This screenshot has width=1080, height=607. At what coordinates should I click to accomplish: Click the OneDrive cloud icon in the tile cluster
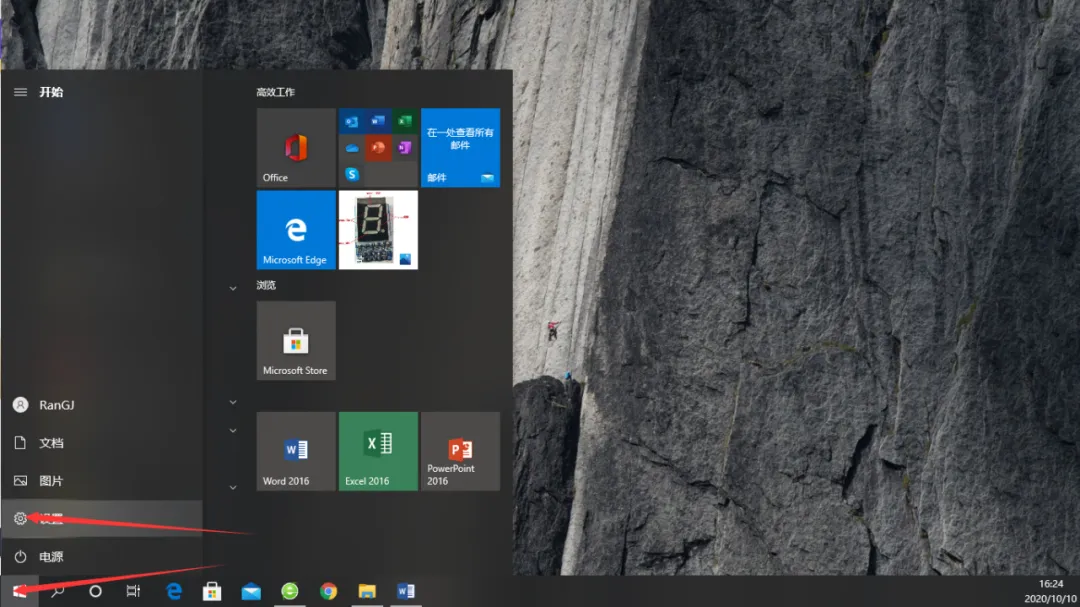352,147
